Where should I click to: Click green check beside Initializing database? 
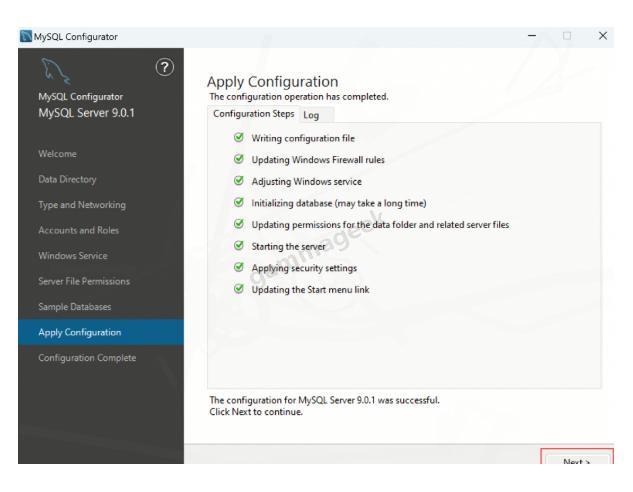pos(239,202)
